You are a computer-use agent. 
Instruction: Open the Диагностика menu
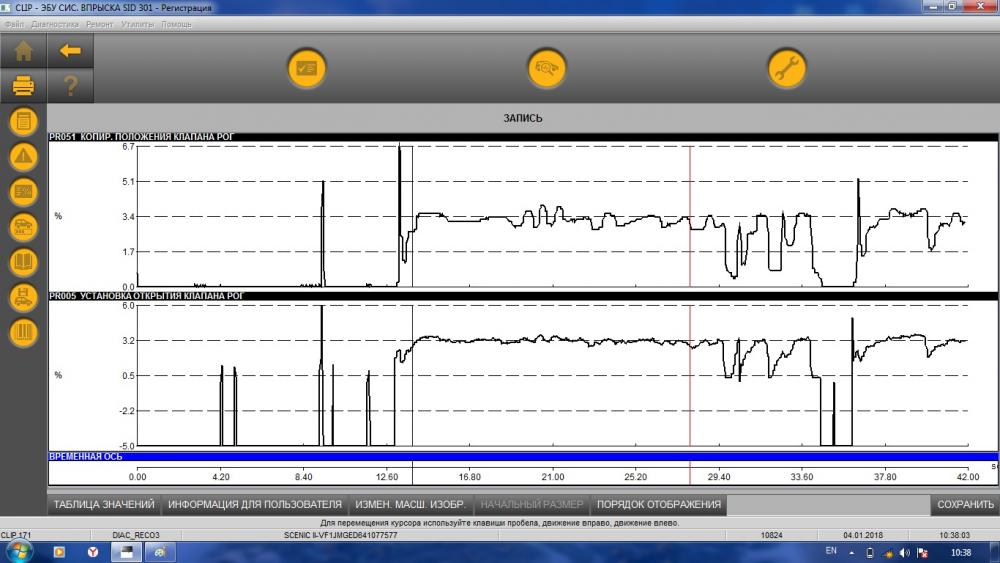55,24
